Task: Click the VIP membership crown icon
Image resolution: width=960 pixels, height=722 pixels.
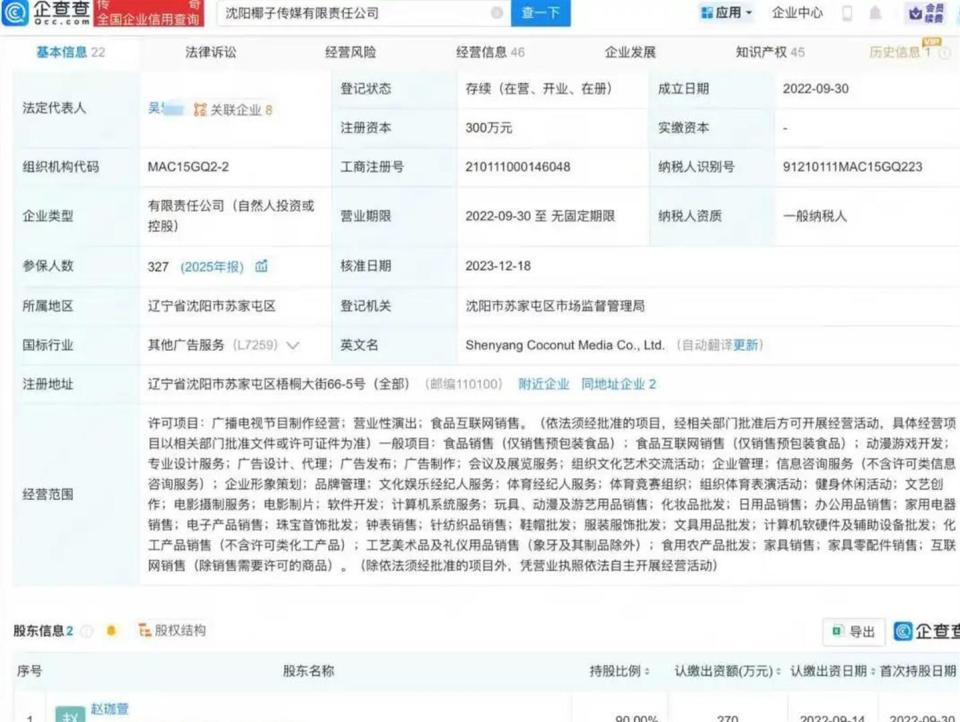Action: (916, 13)
